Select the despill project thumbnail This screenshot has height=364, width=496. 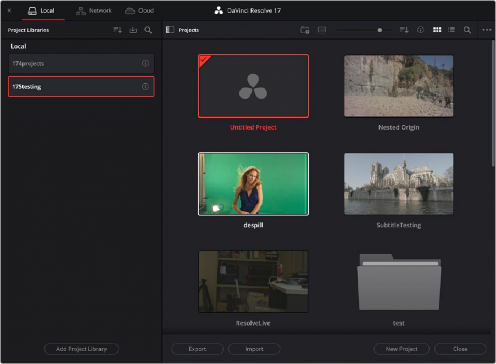253,184
